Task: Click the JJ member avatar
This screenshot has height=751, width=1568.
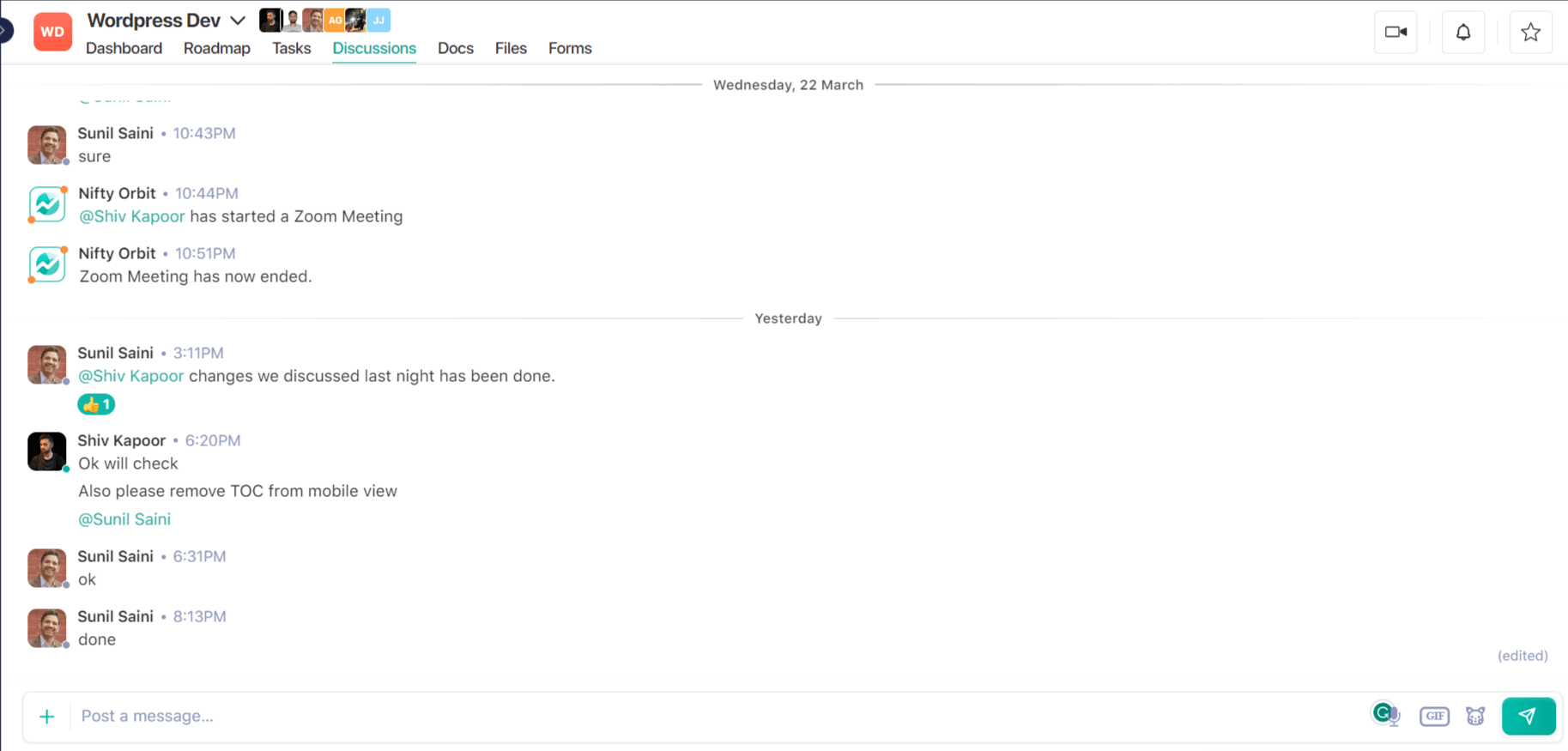Action: [x=378, y=20]
